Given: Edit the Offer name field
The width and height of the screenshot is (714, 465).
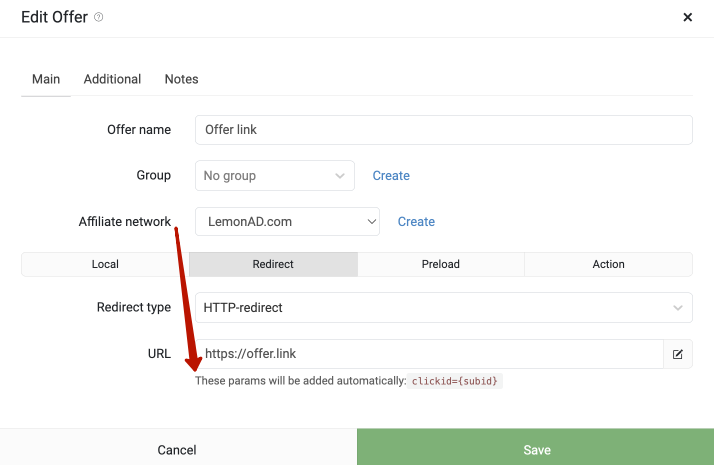Looking at the screenshot, I should coord(444,130).
